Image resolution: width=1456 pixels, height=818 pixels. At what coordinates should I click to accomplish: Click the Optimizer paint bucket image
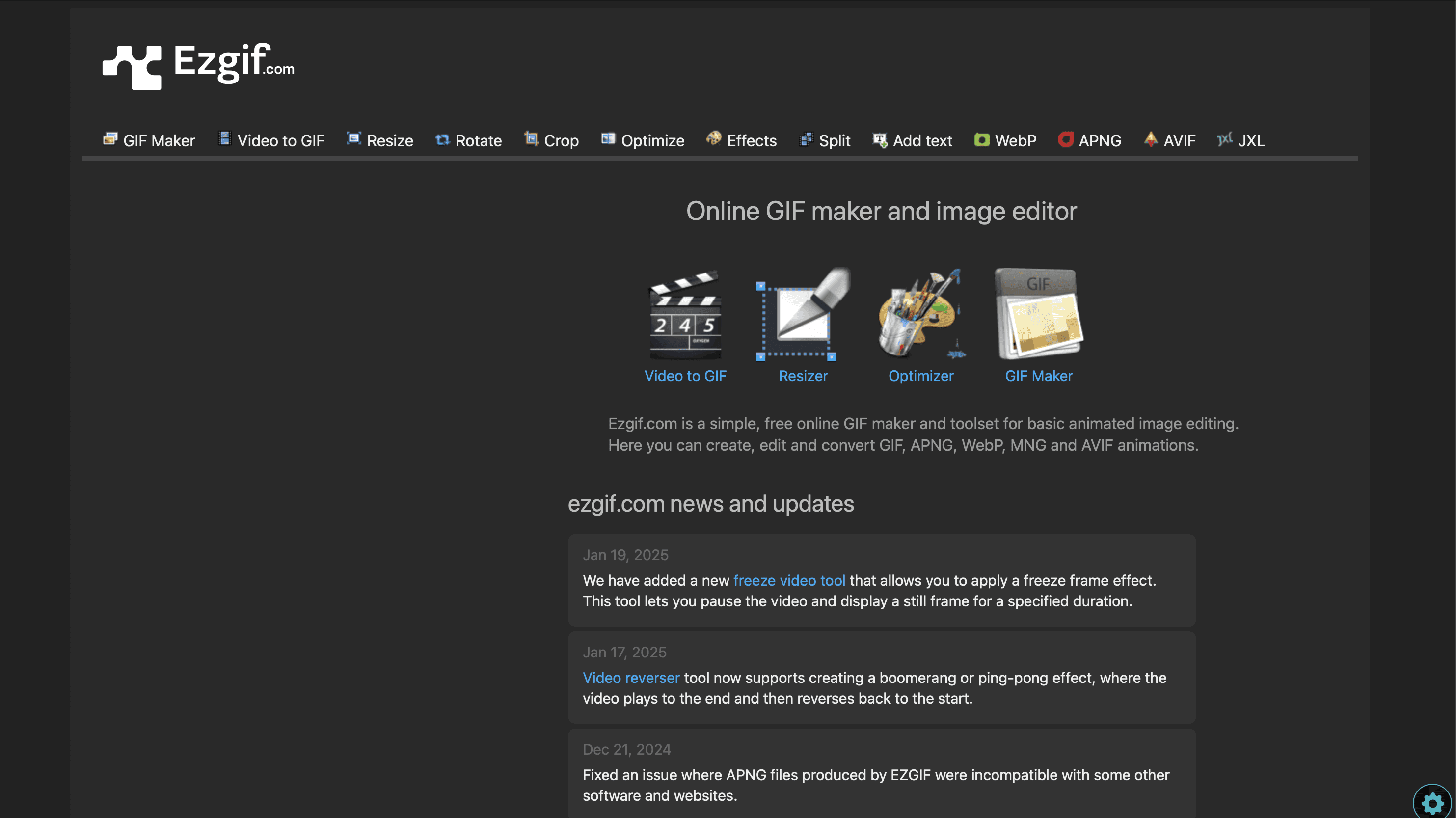point(921,314)
